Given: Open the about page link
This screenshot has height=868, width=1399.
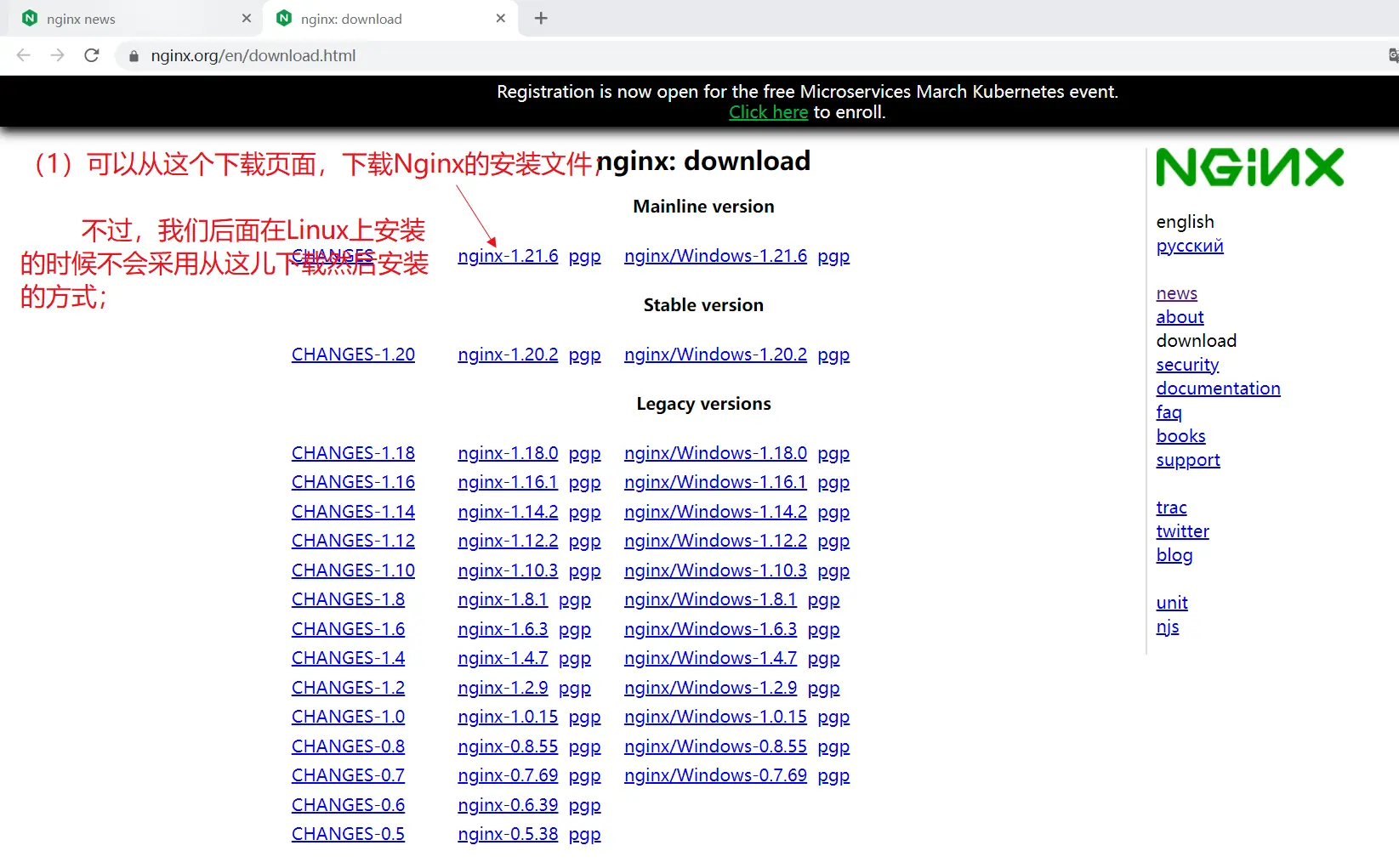Looking at the screenshot, I should point(1180,317).
